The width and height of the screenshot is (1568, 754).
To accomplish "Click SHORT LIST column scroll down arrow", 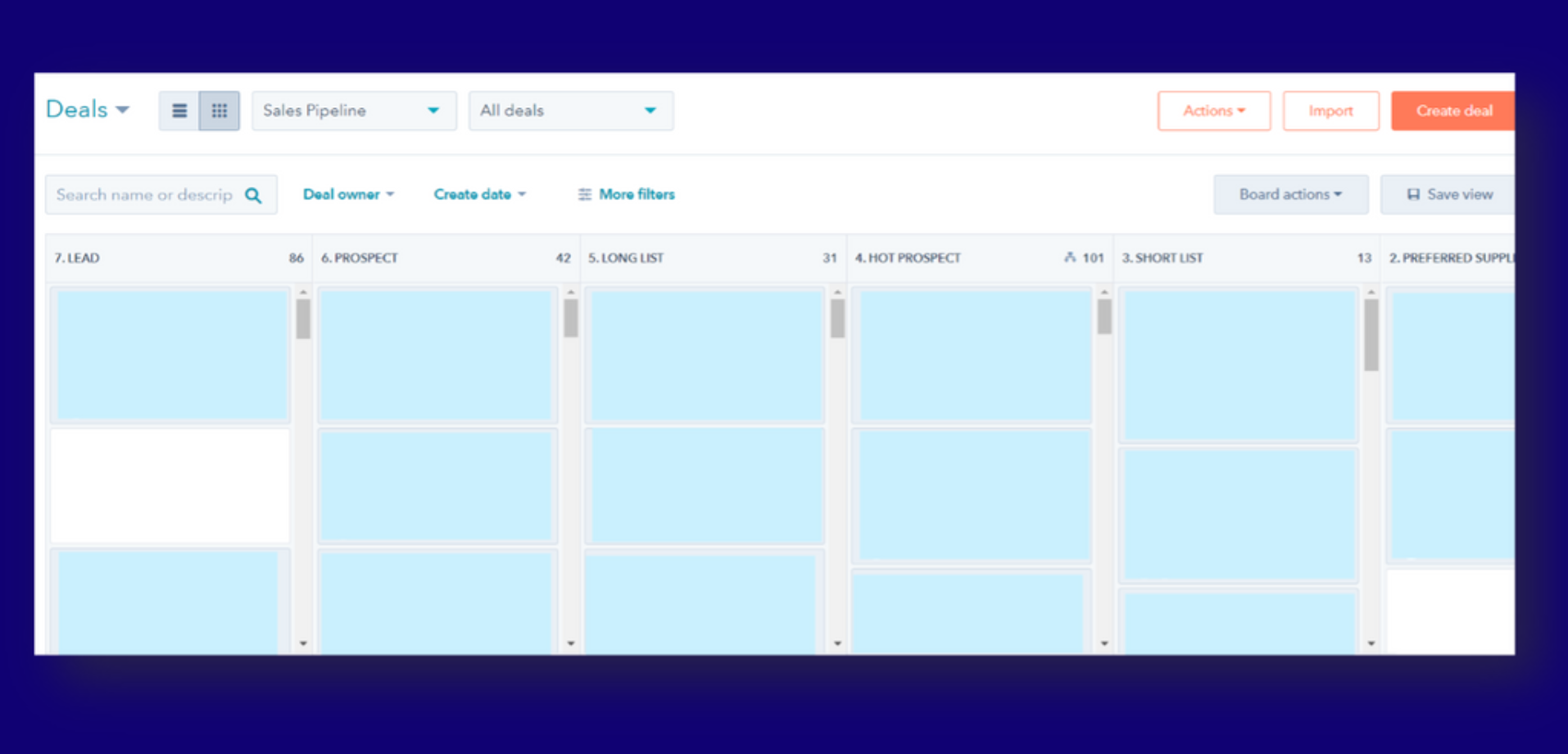I will [x=1371, y=643].
